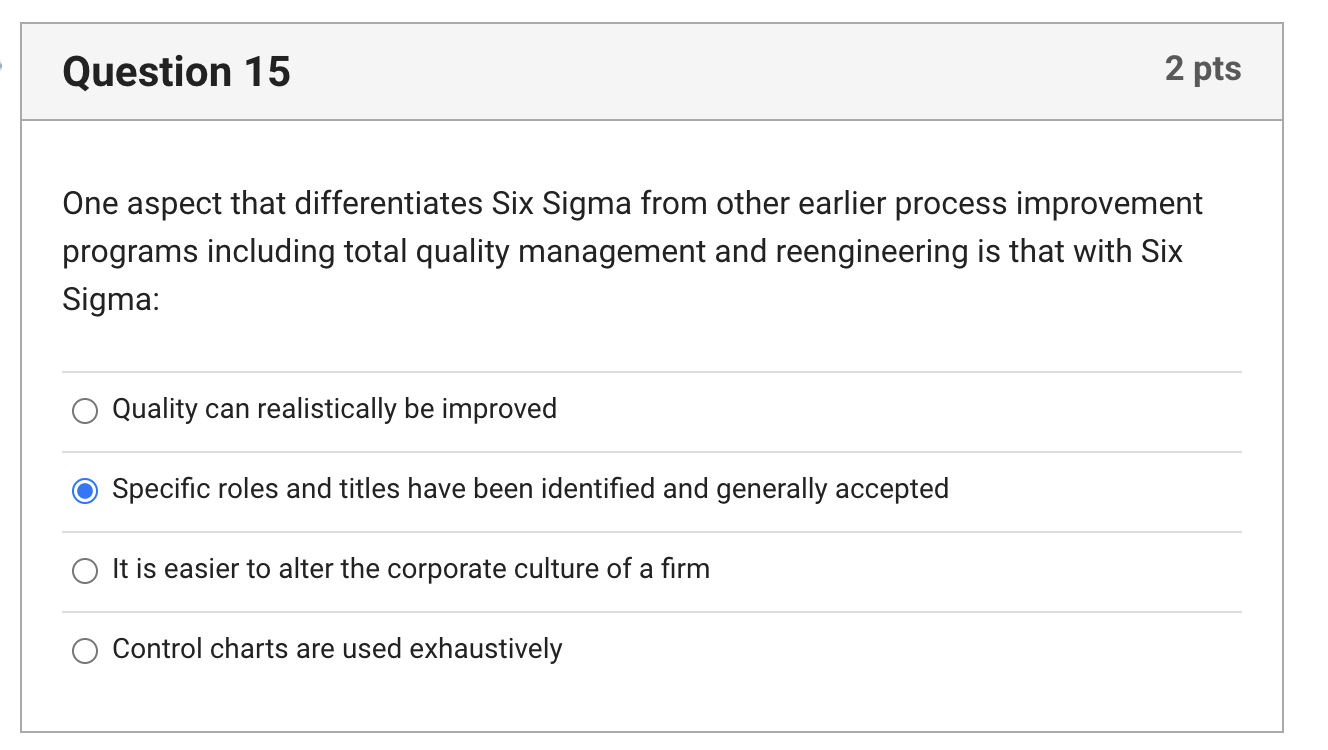Screen dimensions: 1328x750
Task: Select 'Specific roles and titles have been identified' option
Action: coord(85,490)
